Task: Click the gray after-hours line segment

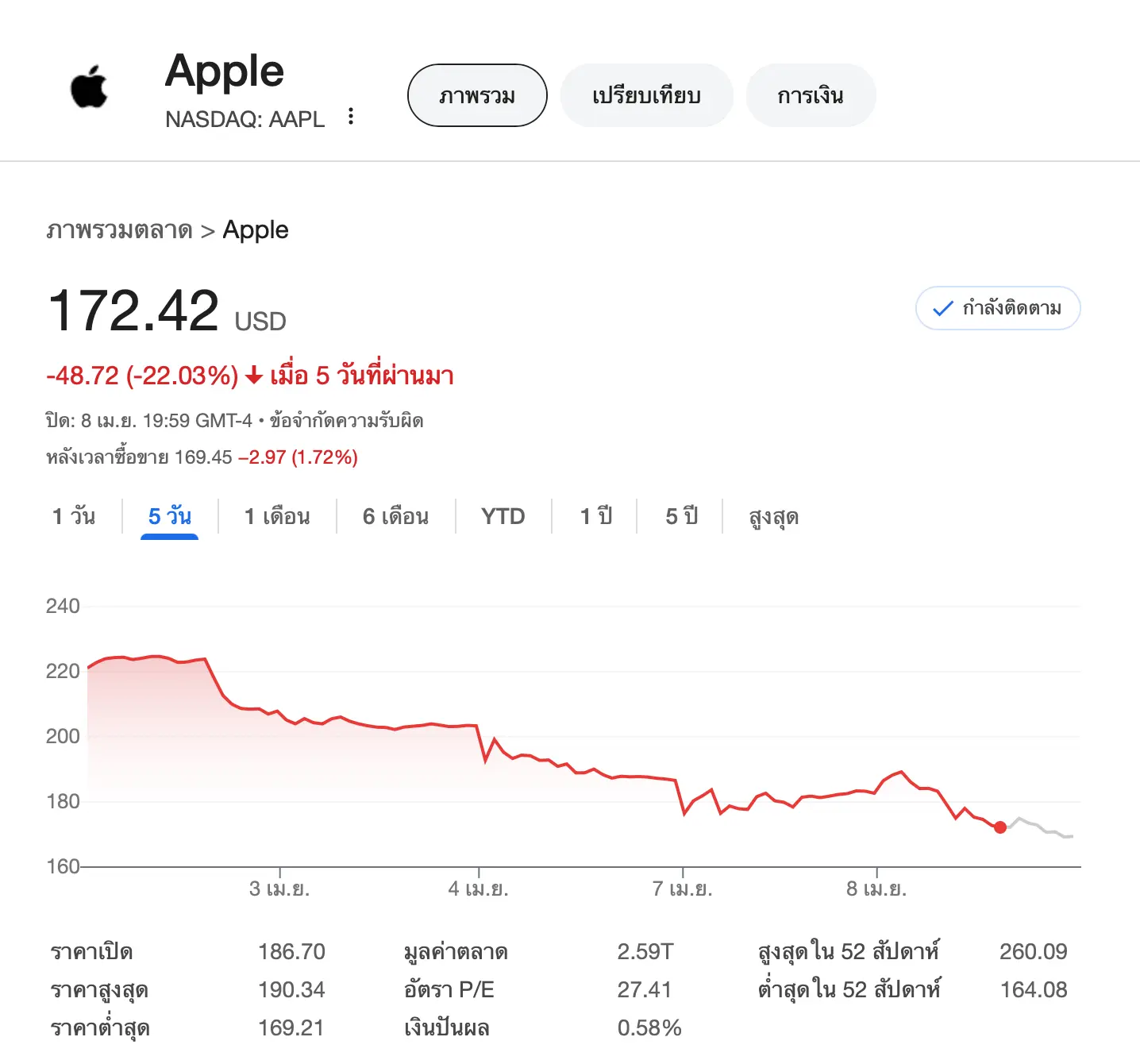Action: (1042, 827)
